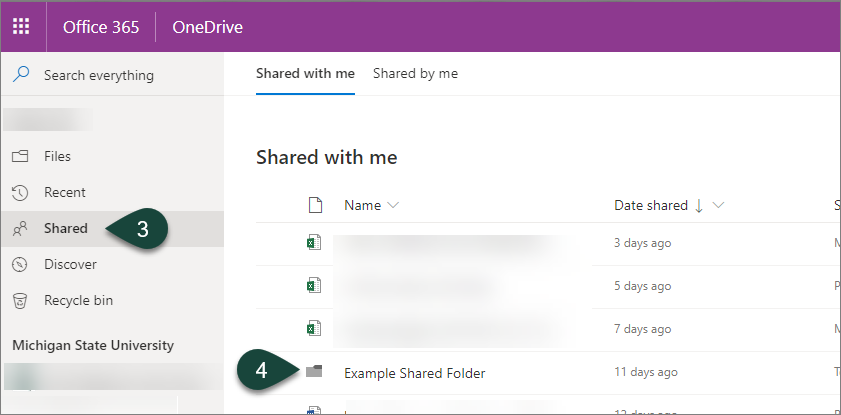This screenshot has height=415, width=841.
Task: Sort by Name column header
Action: 363,205
